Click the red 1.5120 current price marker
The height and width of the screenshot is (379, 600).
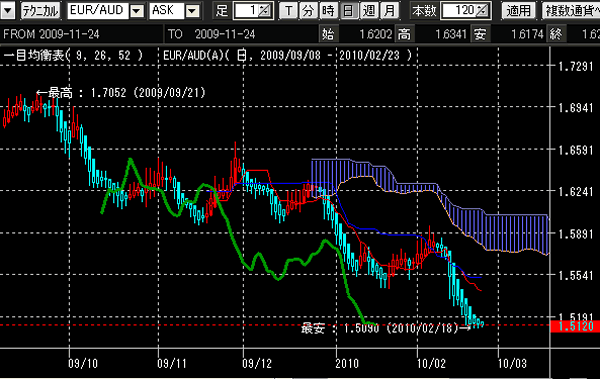[x=575, y=327]
